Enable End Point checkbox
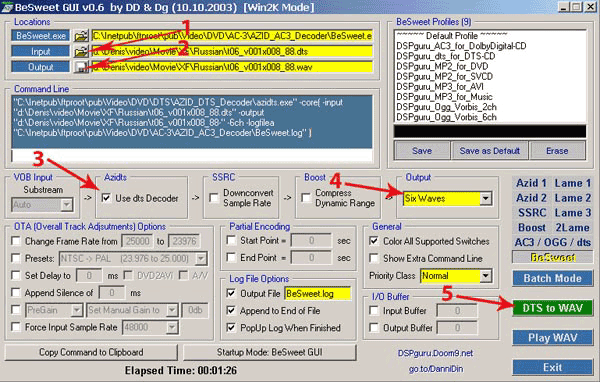Image resolution: width=600 pixels, height=382 pixels. click(231, 257)
